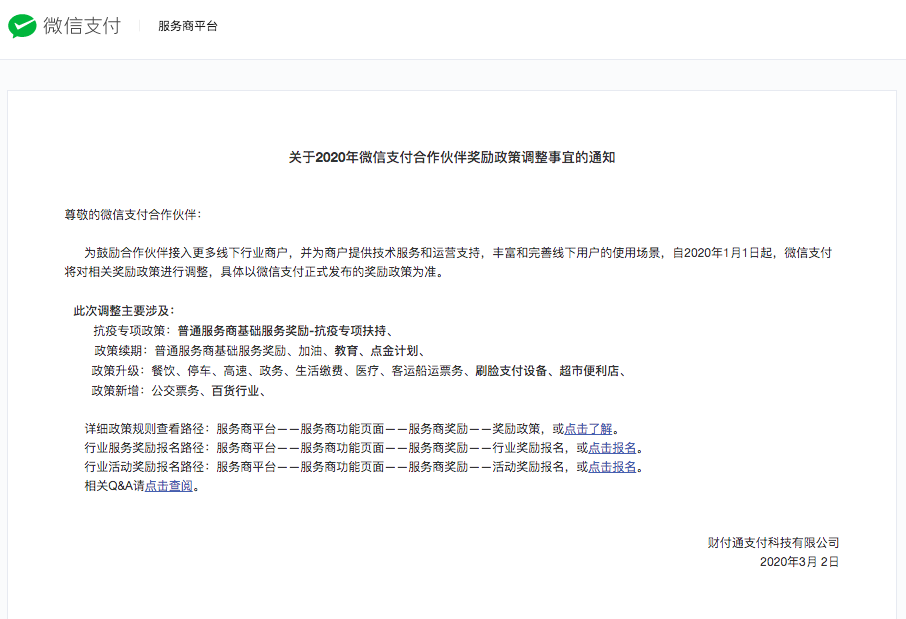Click 点击报名 link for 行业活动奖励报名
906x619 pixels.
pos(612,467)
